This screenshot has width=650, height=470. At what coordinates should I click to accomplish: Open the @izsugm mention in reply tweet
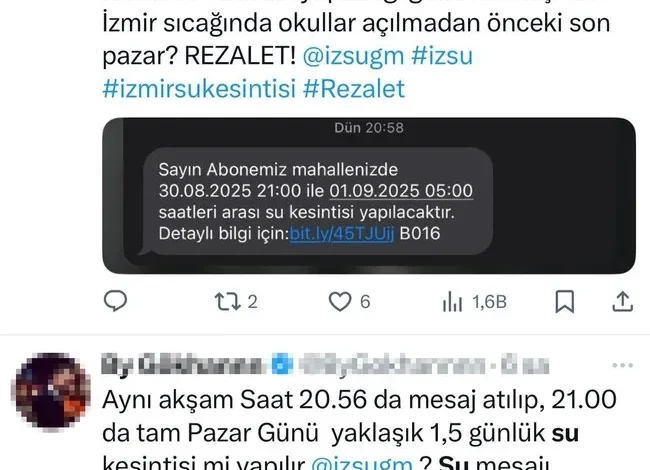coord(361,463)
